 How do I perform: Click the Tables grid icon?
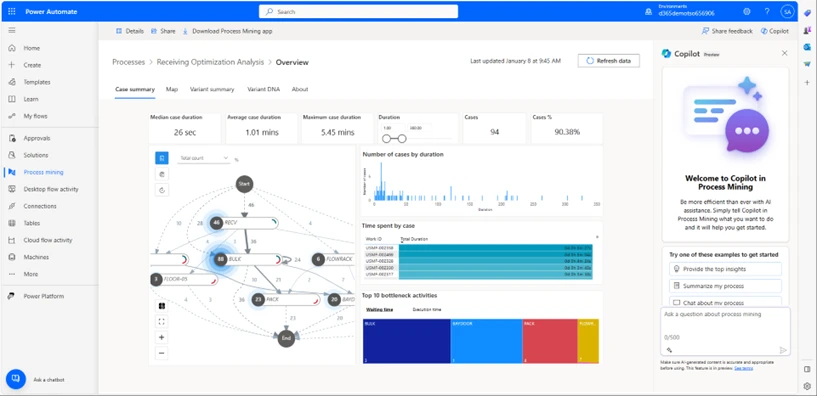[12, 223]
